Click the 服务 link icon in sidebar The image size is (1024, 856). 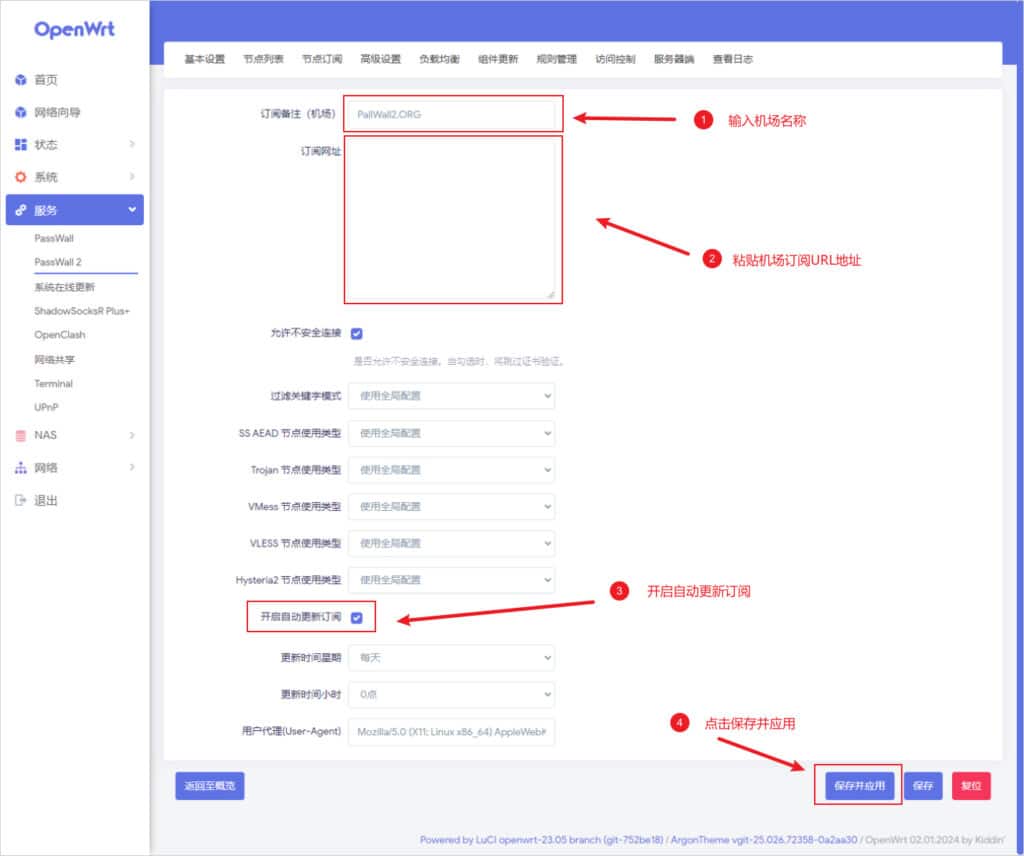pyautogui.click(x=20, y=210)
